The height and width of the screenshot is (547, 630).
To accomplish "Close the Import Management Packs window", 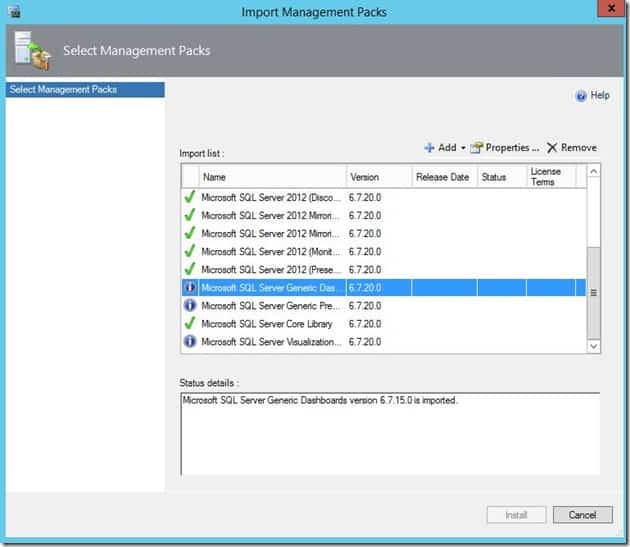I will [x=612, y=8].
